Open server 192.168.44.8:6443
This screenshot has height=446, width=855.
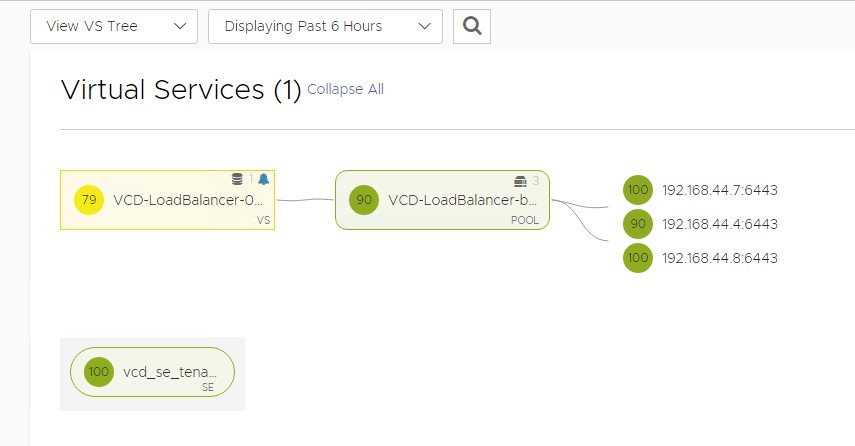click(720, 258)
